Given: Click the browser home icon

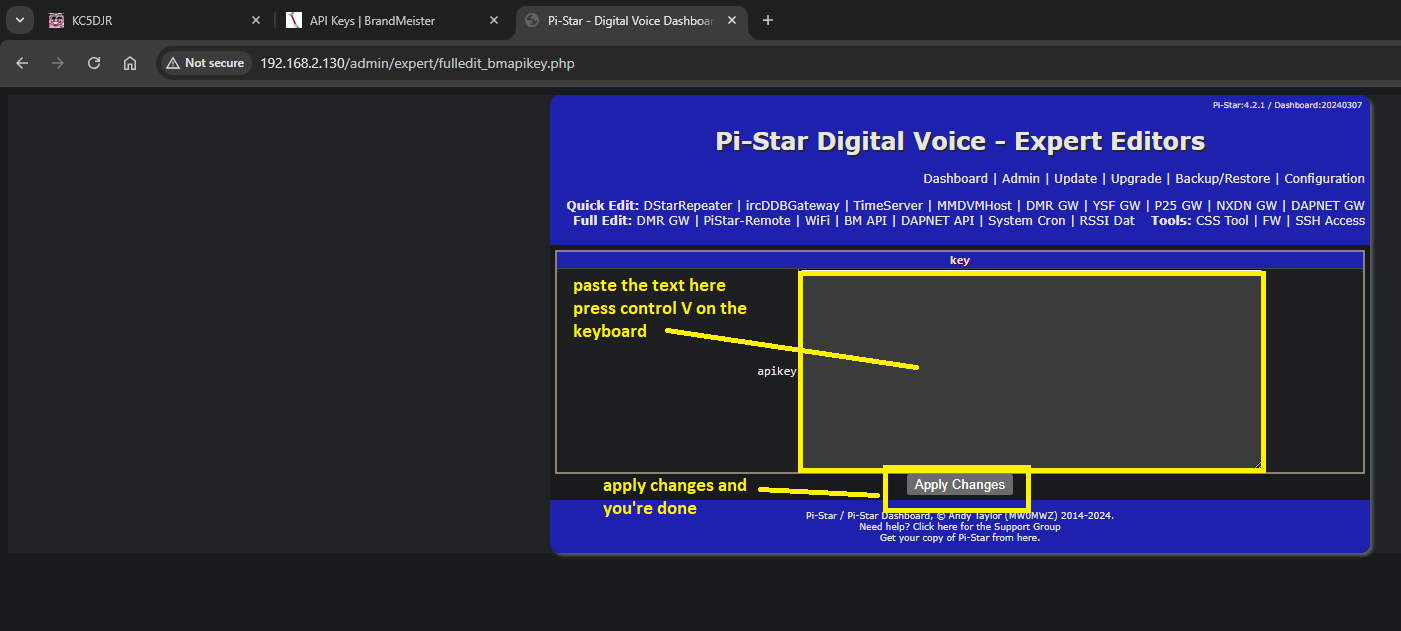Looking at the screenshot, I should tap(130, 63).
